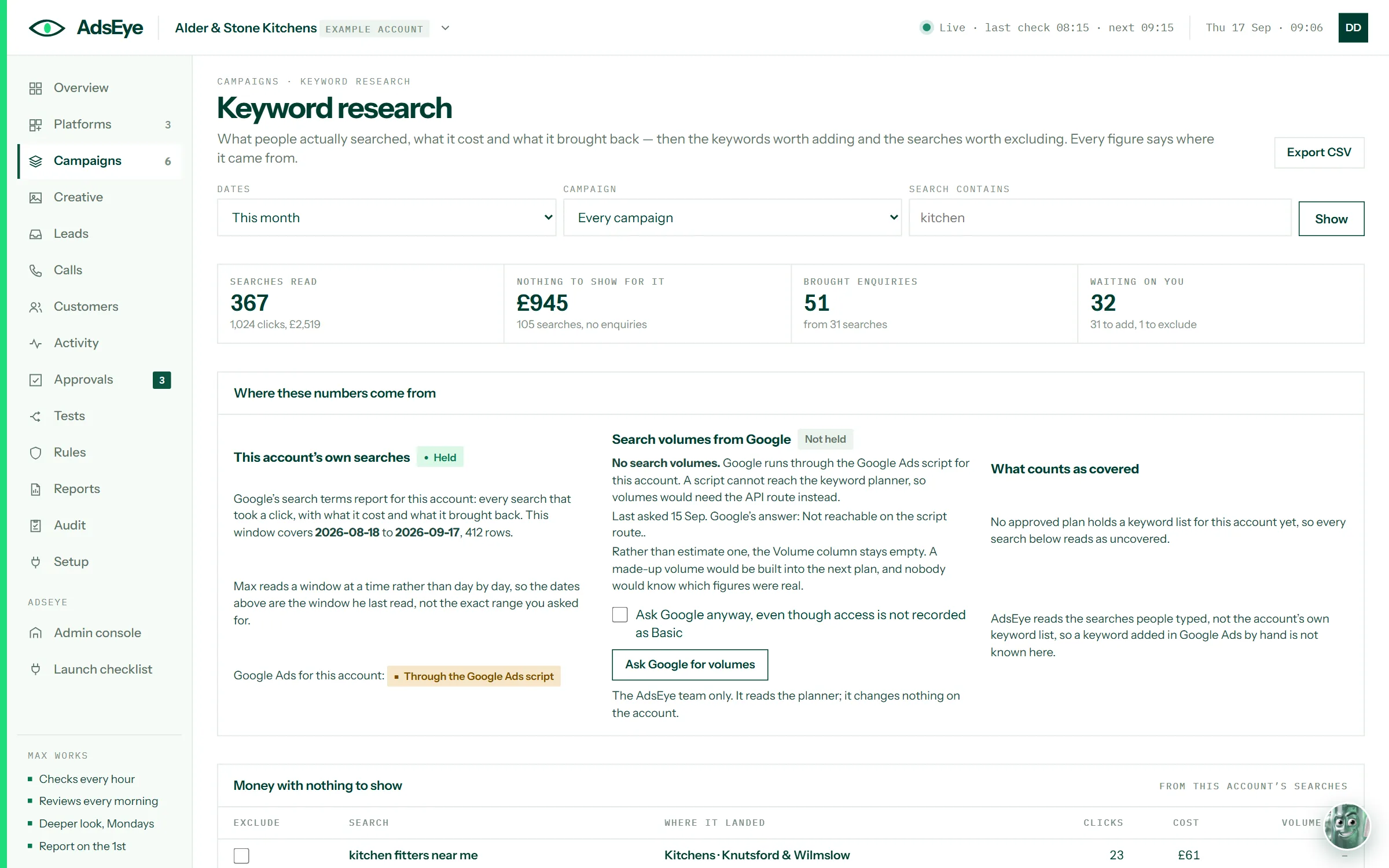Click Ask Google for volumes button
This screenshot has width=1389, height=868.
690,664
